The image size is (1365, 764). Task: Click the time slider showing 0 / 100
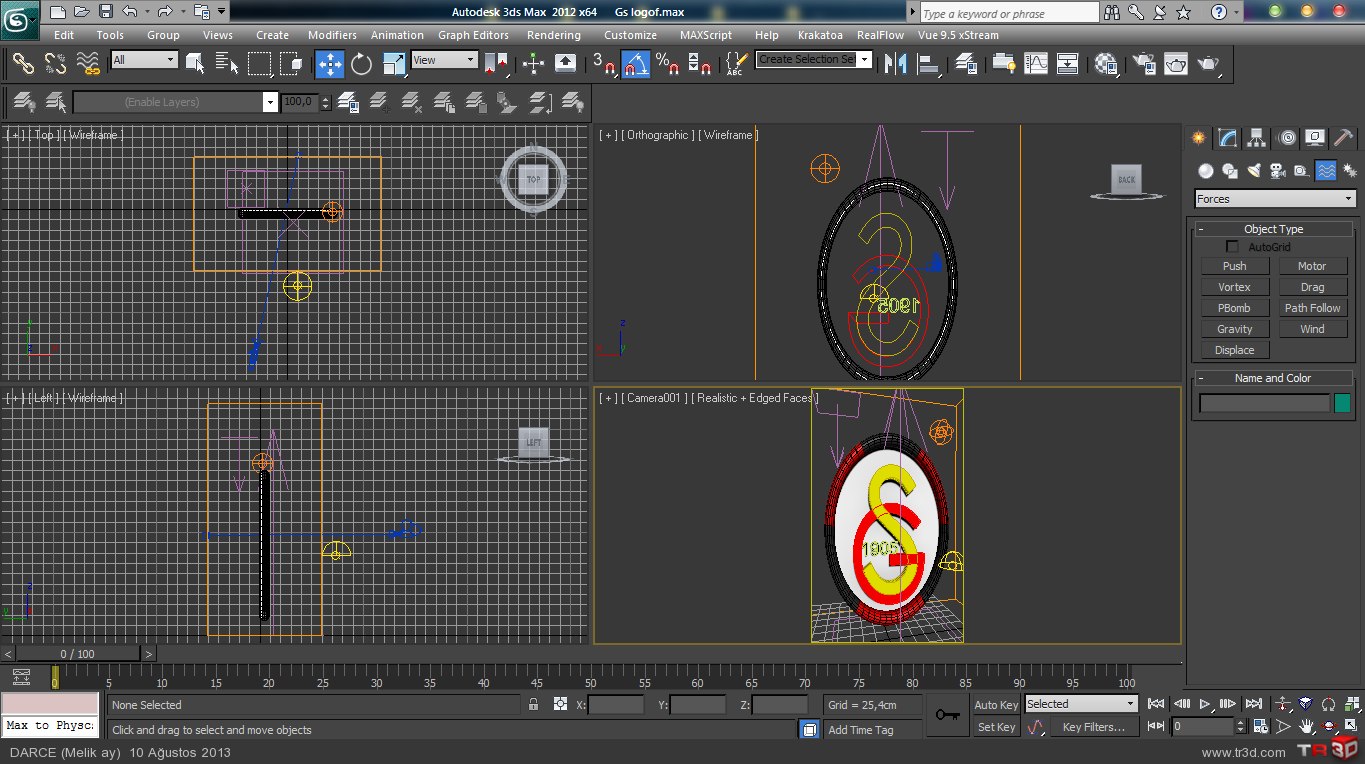tap(77, 654)
